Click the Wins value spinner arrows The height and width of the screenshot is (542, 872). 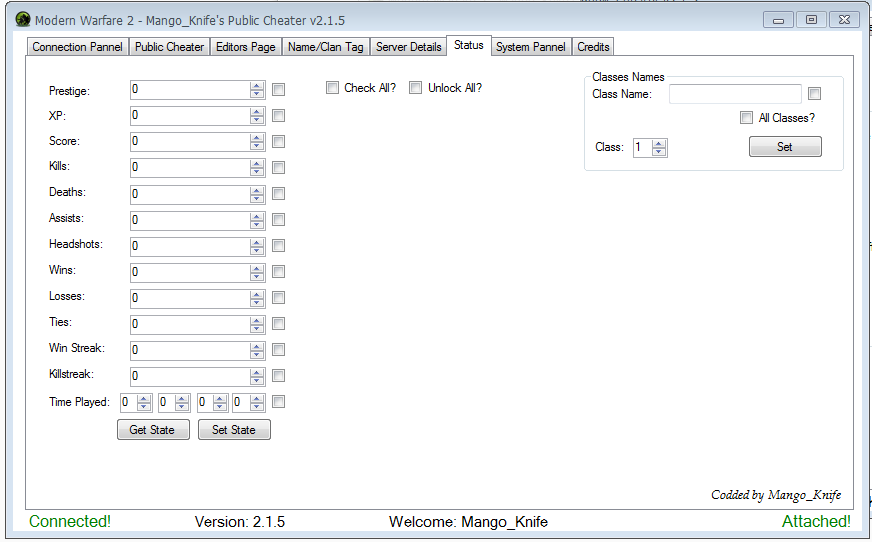[x=257, y=272]
